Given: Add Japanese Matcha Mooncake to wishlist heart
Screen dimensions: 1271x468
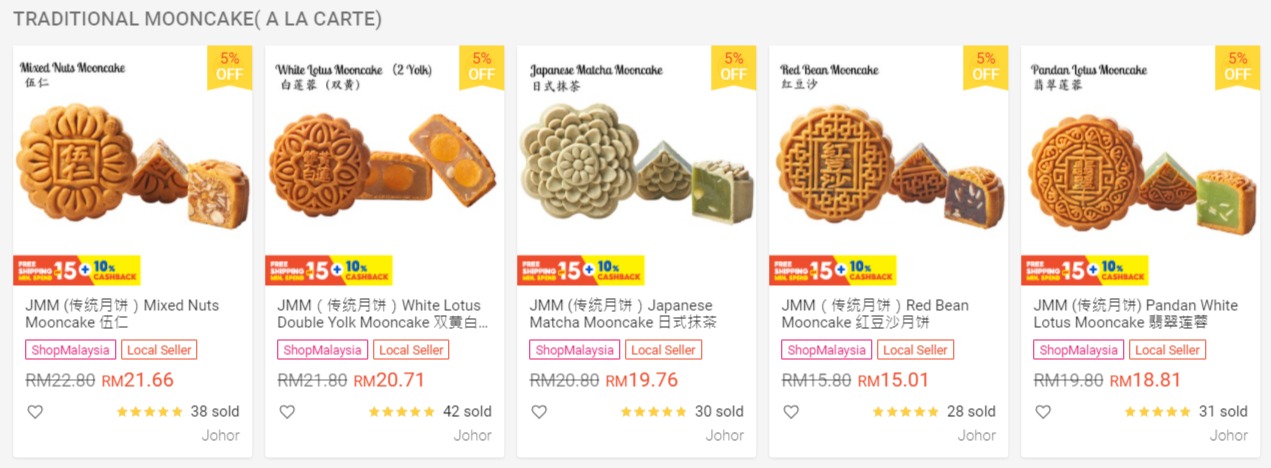Looking at the screenshot, I should coord(539,412).
